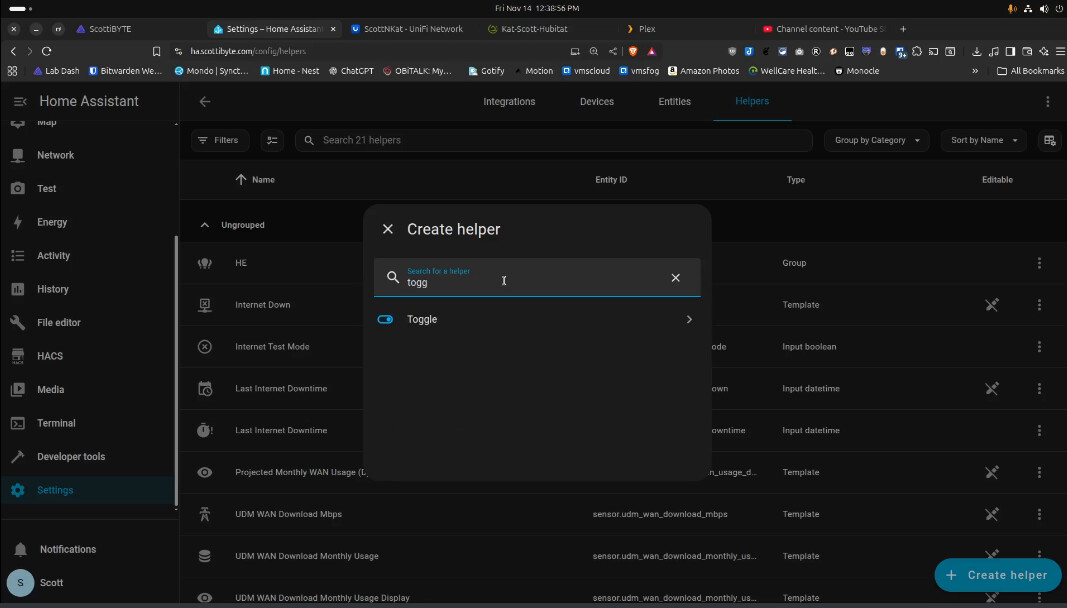Screen dimensions: 1067x608
Task: Open Notifications in the sidebar
Action: click(x=67, y=549)
